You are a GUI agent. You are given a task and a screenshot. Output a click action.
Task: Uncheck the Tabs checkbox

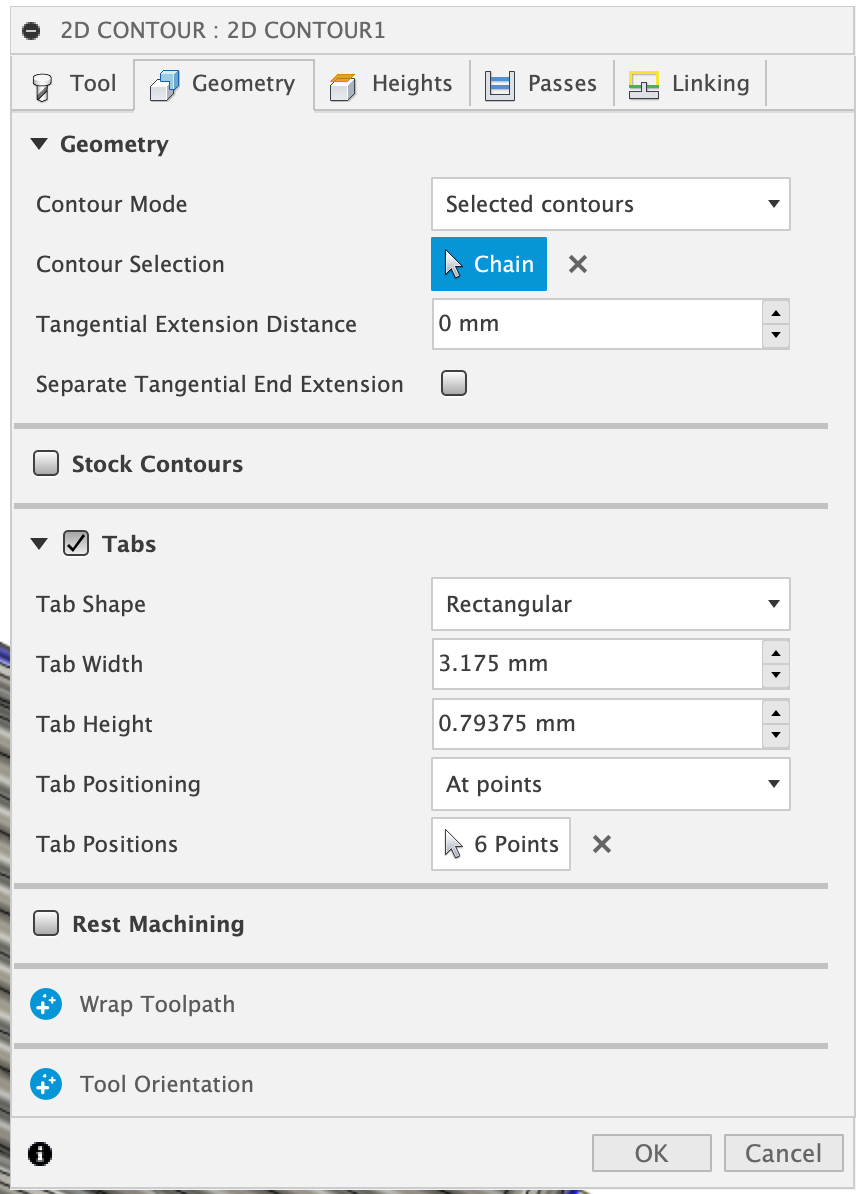[x=76, y=544]
